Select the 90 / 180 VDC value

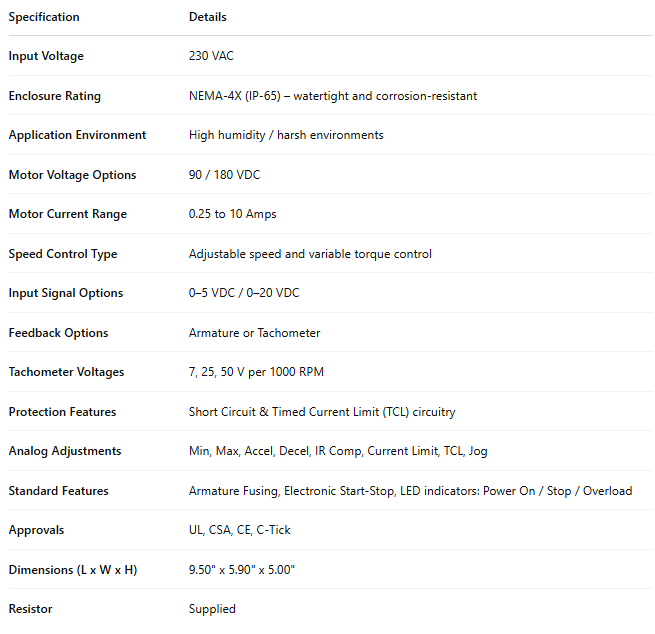[224, 175]
